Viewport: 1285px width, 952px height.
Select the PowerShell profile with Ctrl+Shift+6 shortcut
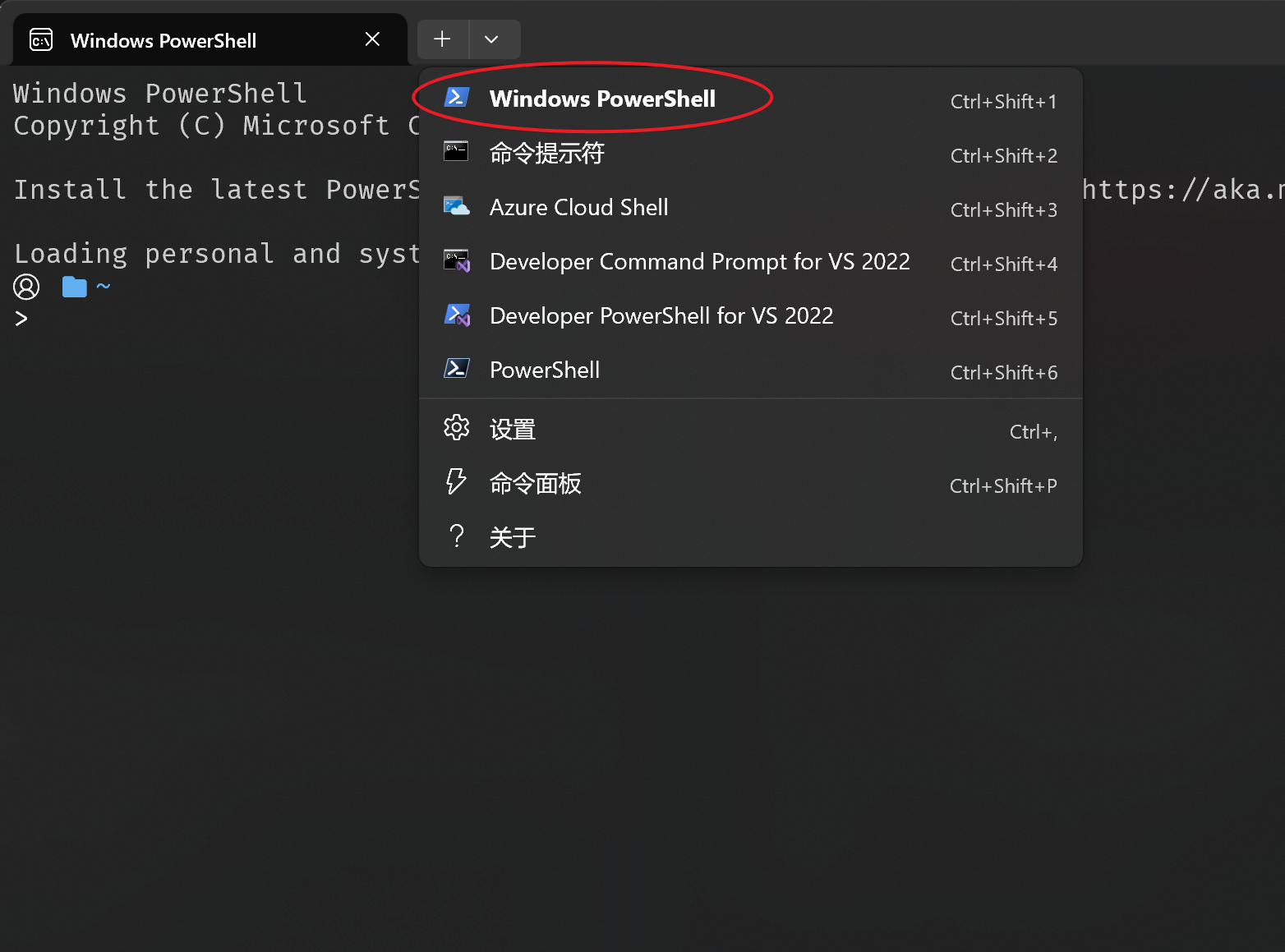751,370
